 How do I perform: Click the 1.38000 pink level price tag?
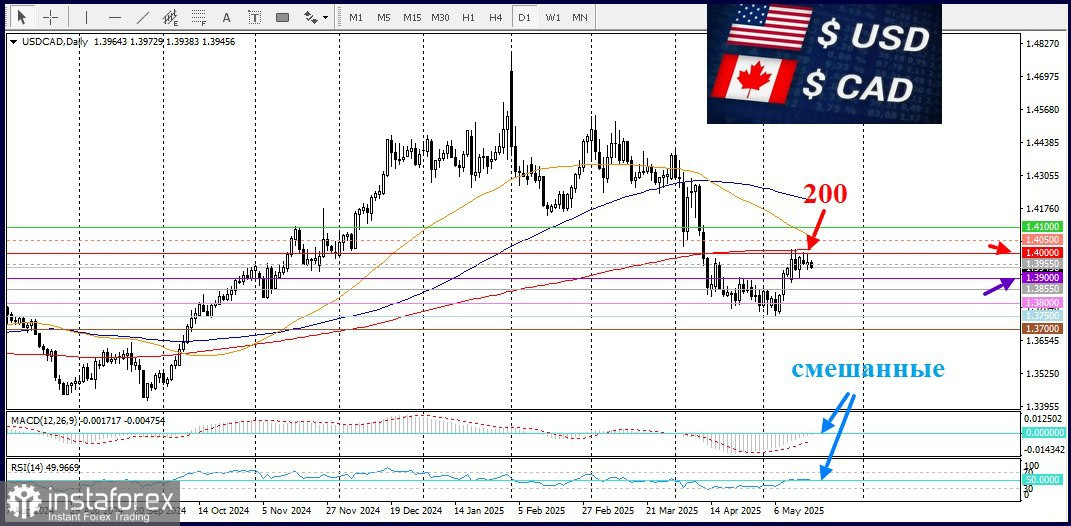coord(1042,303)
